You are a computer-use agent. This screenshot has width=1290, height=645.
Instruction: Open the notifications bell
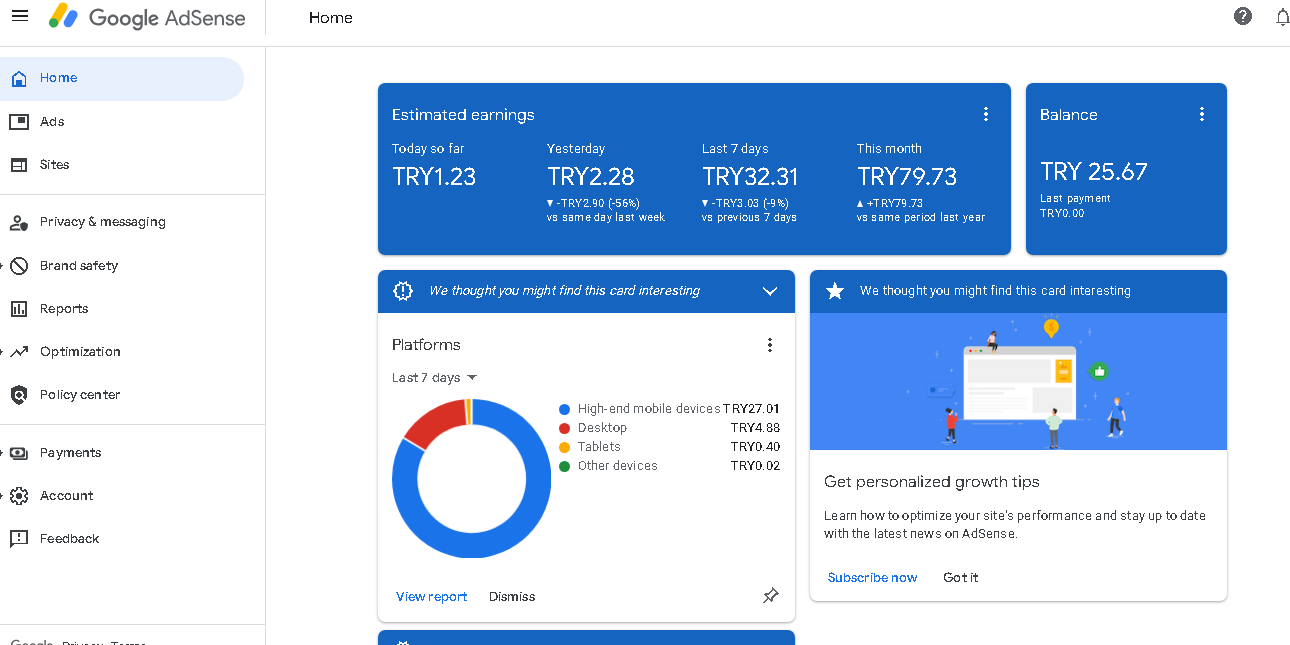(x=1282, y=17)
